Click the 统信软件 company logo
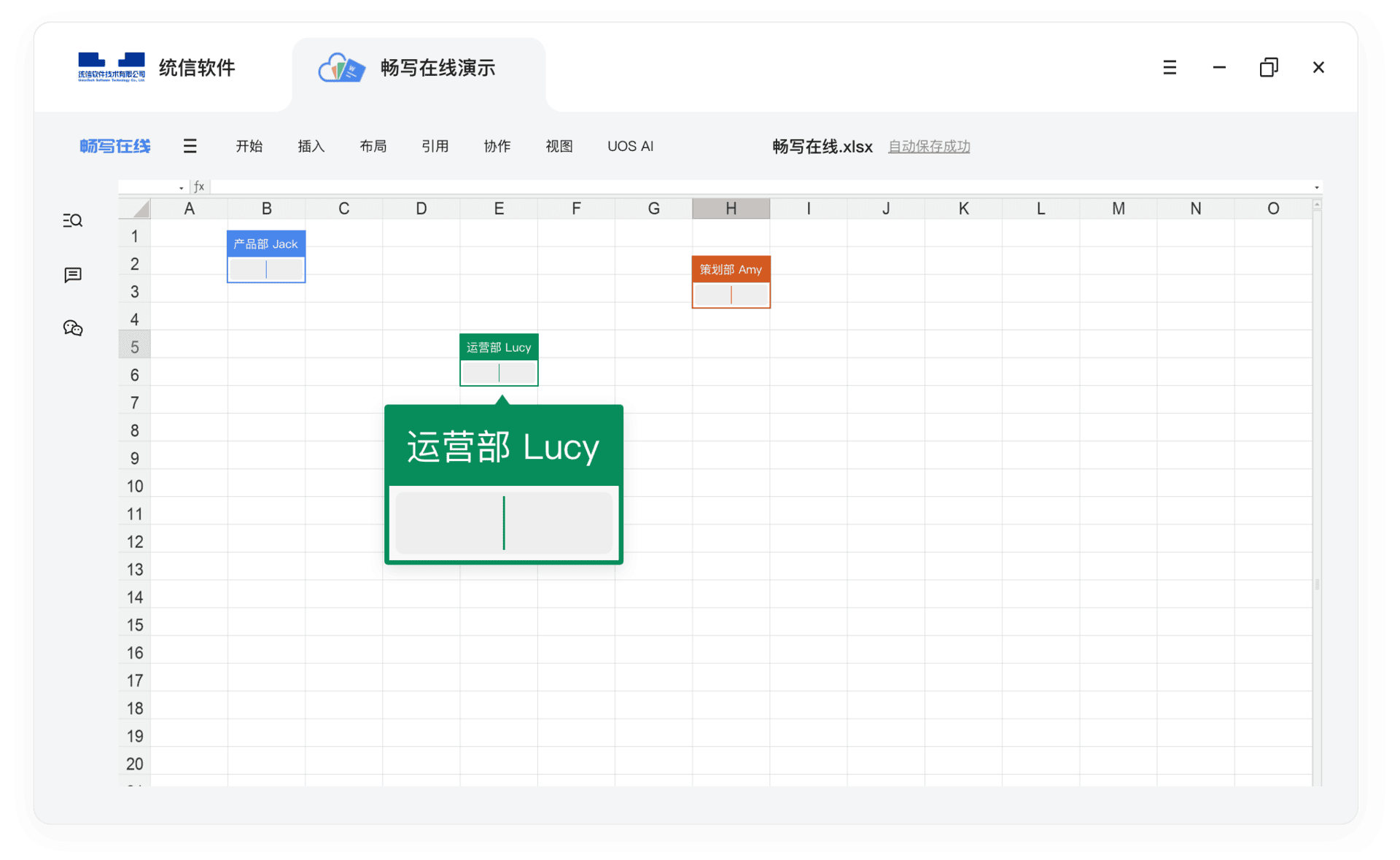Screen dimensions: 1400x860 click(112, 67)
